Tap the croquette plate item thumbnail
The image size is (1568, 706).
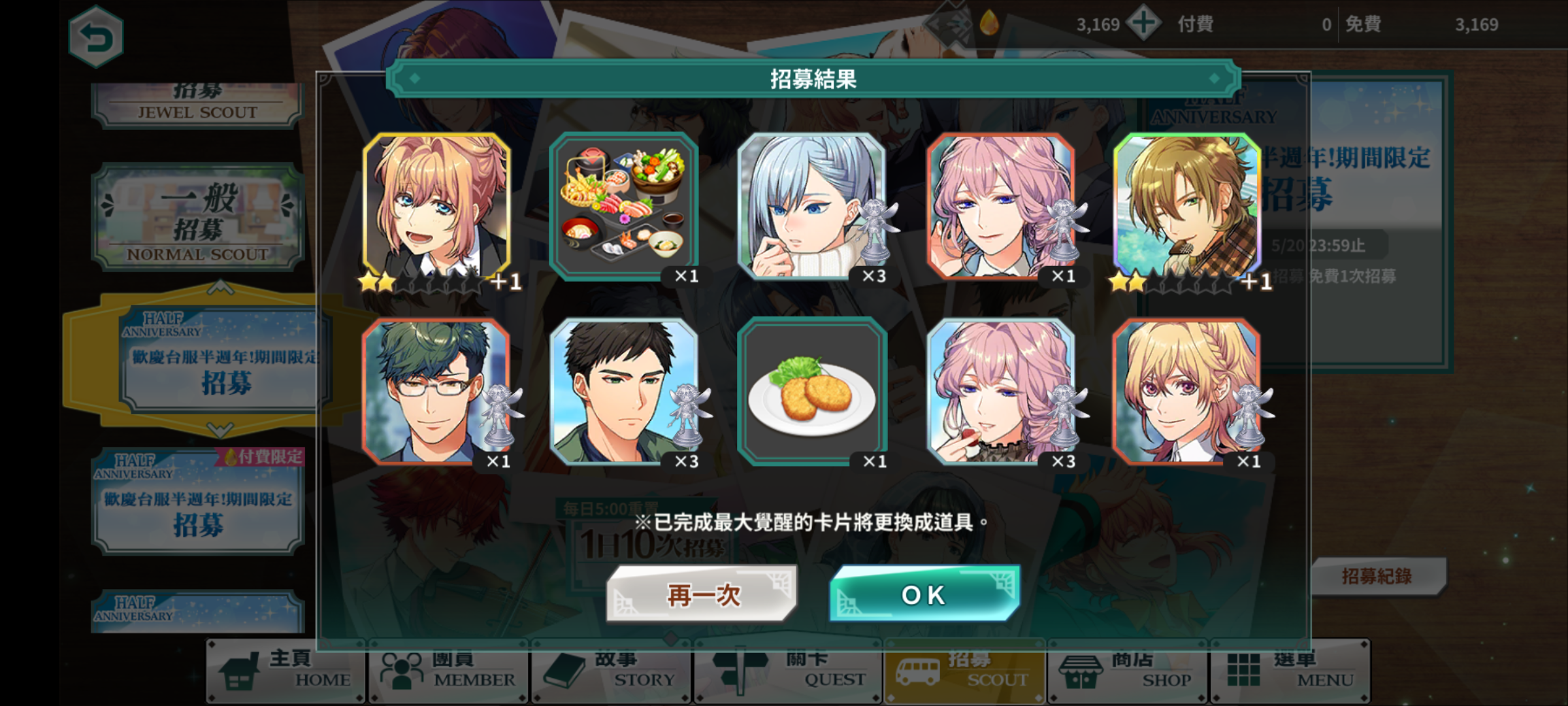pos(812,392)
